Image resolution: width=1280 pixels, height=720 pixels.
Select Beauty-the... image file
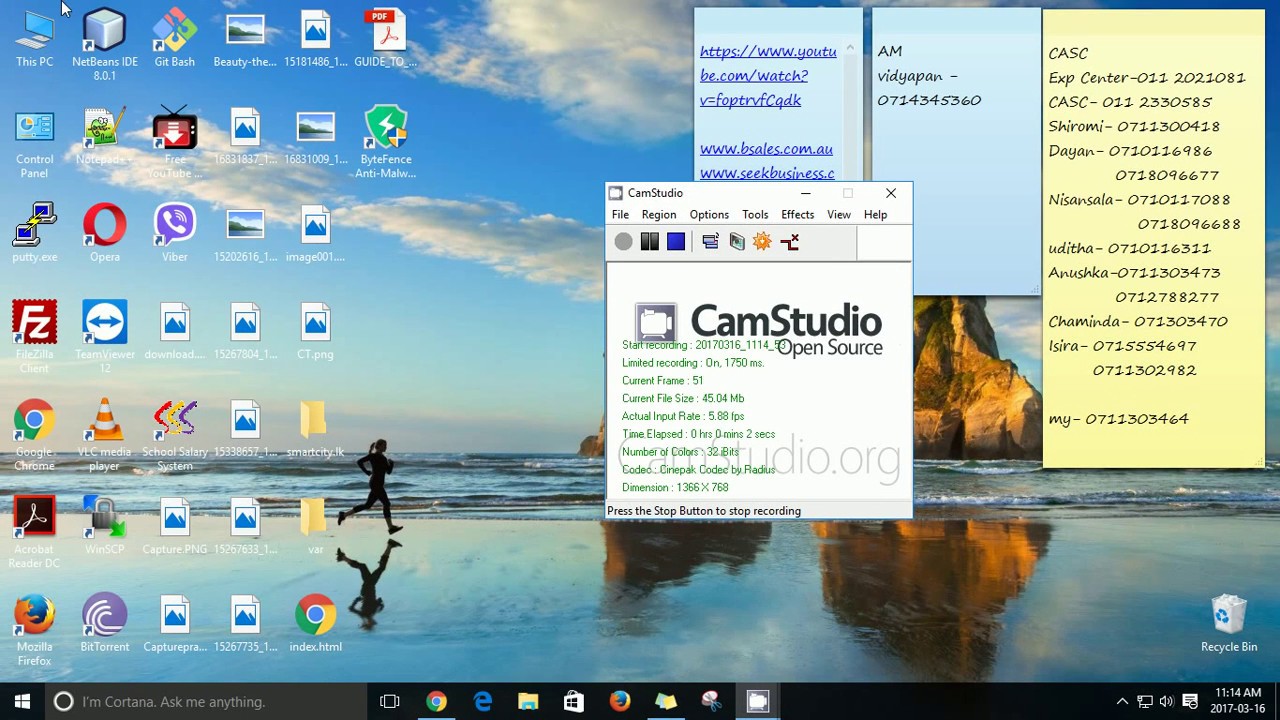click(245, 40)
